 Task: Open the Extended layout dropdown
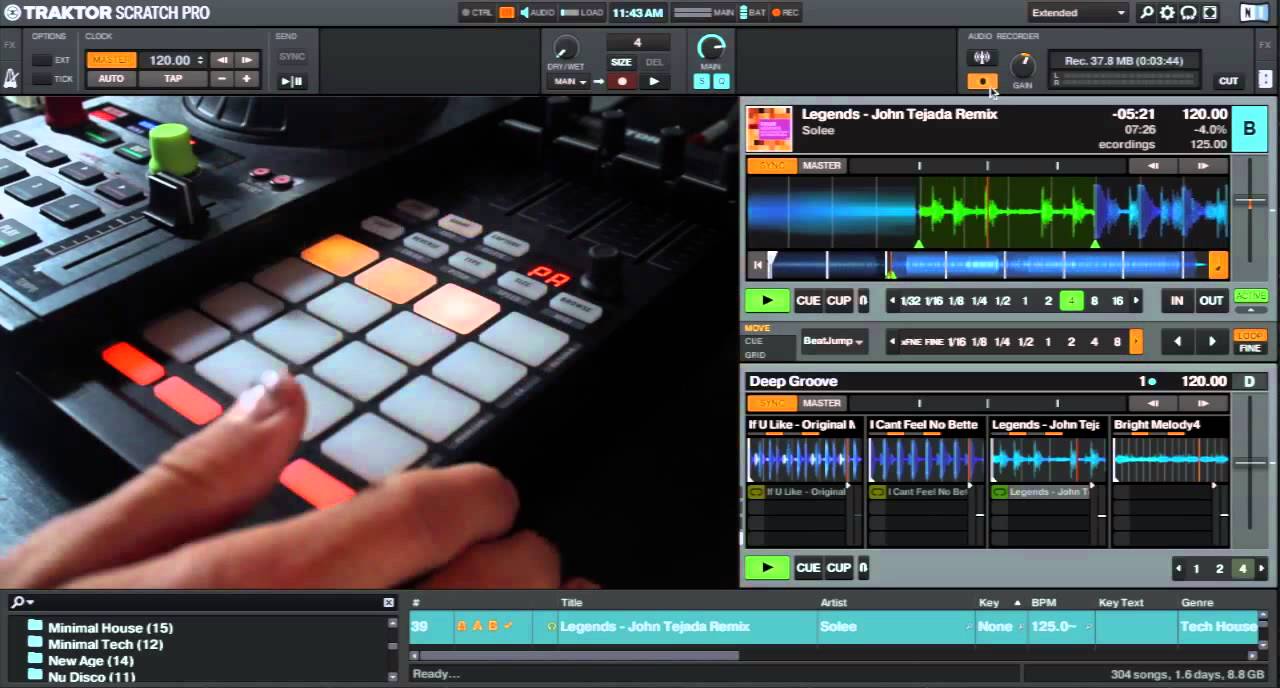[x=1078, y=13]
